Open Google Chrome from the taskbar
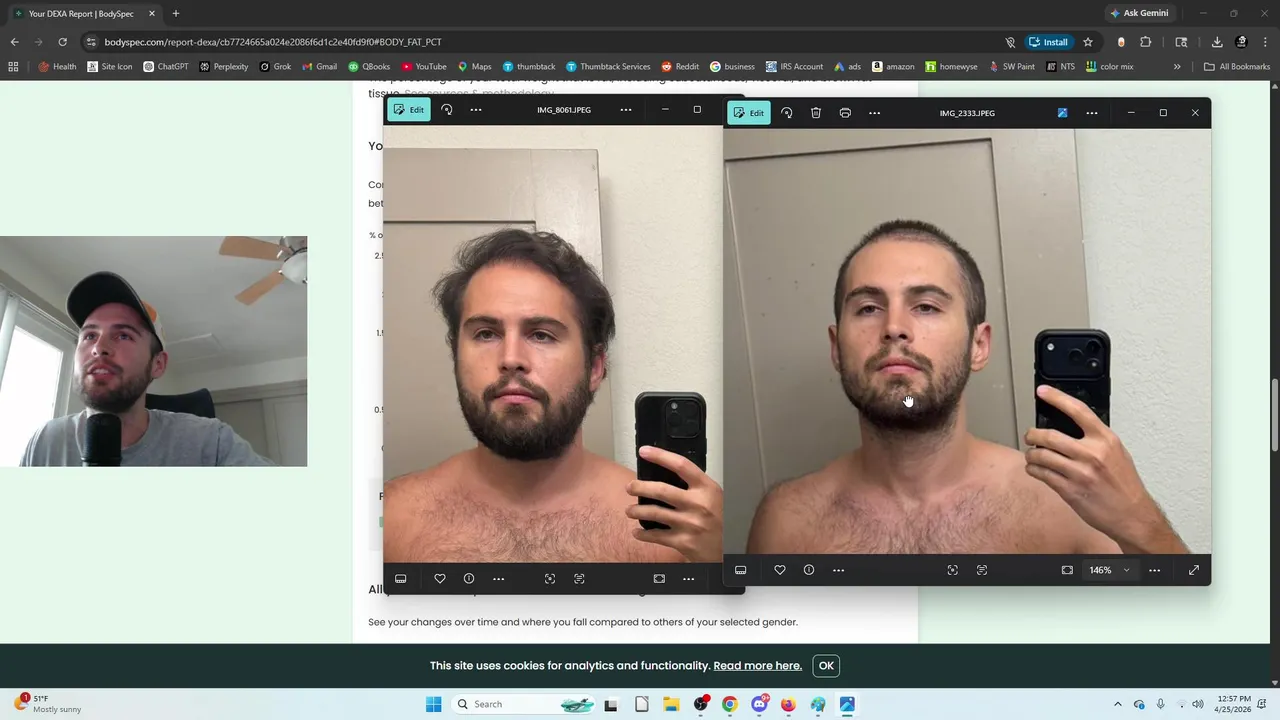Image resolution: width=1280 pixels, height=720 pixels. point(729,704)
